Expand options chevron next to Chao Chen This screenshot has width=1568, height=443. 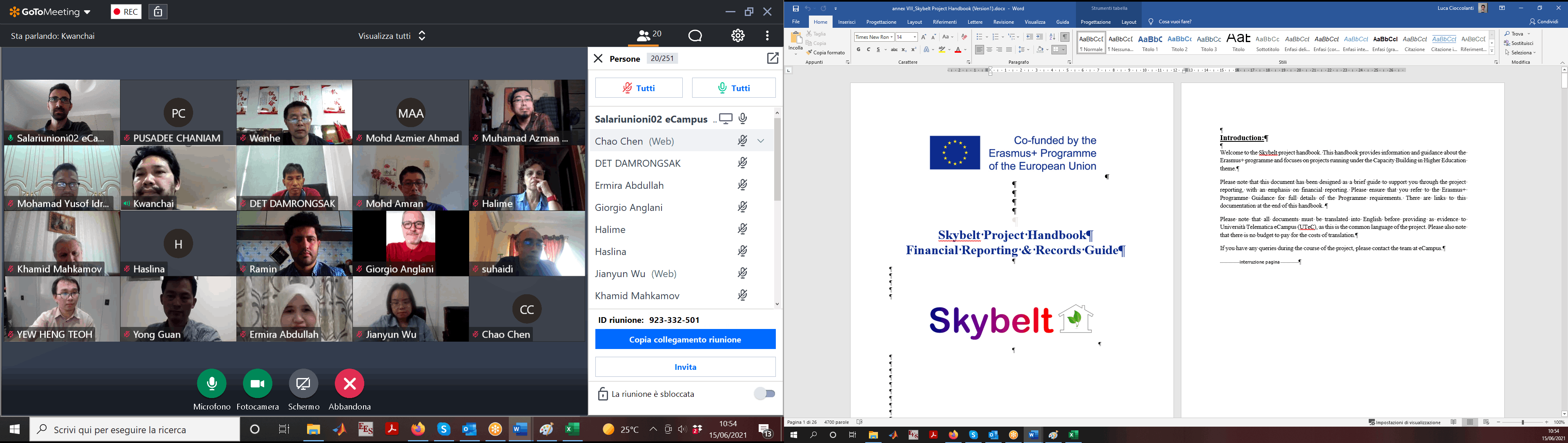[761, 141]
